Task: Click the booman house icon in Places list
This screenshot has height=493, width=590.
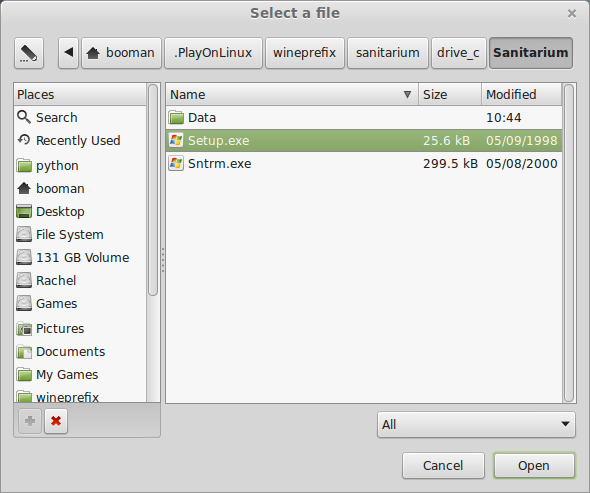Action: tap(24, 189)
